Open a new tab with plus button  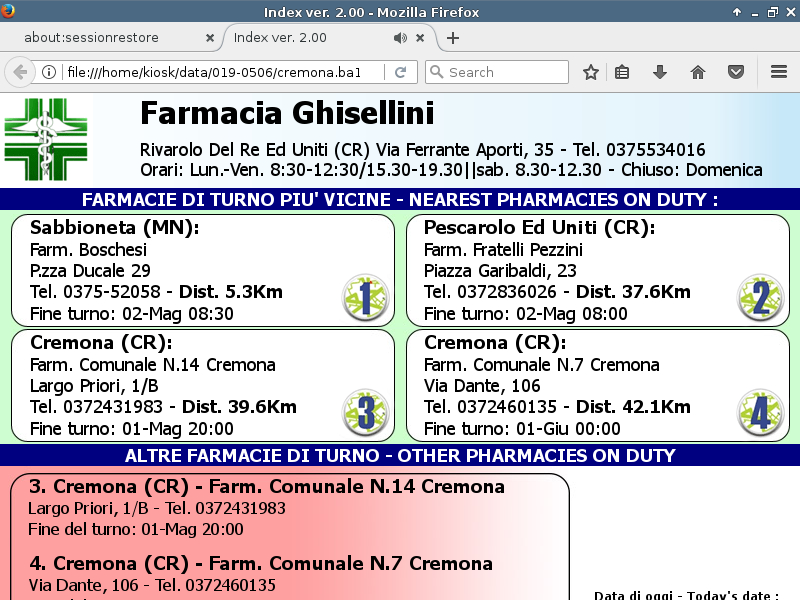point(453,38)
